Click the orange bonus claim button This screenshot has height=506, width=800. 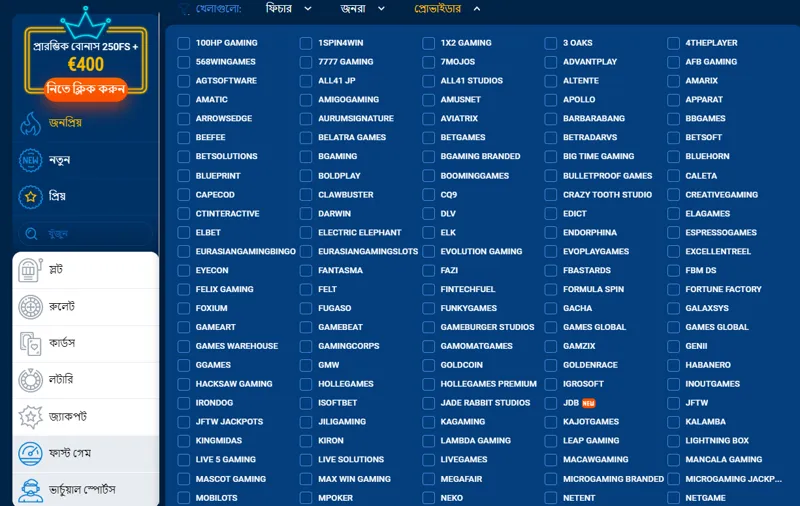[85, 89]
